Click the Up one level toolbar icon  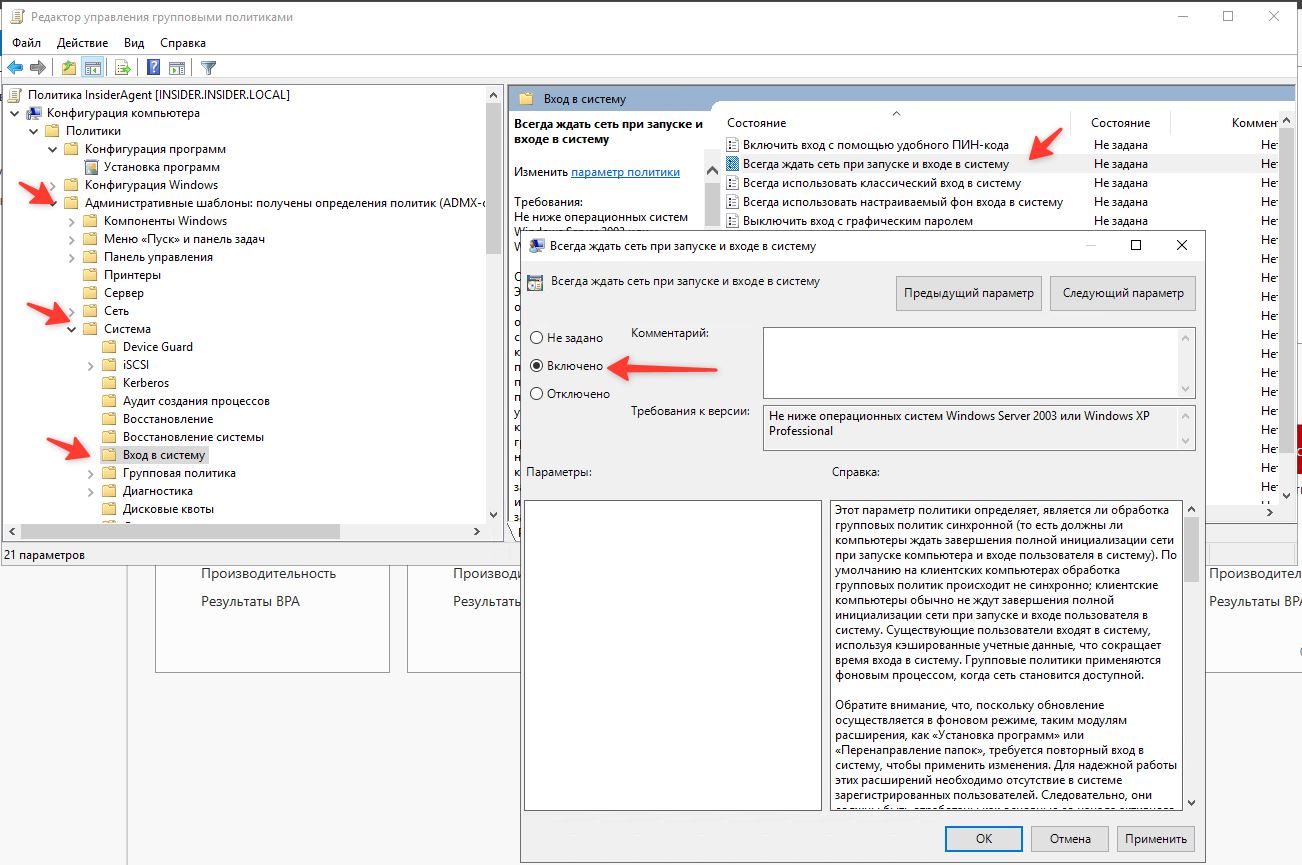(68, 68)
